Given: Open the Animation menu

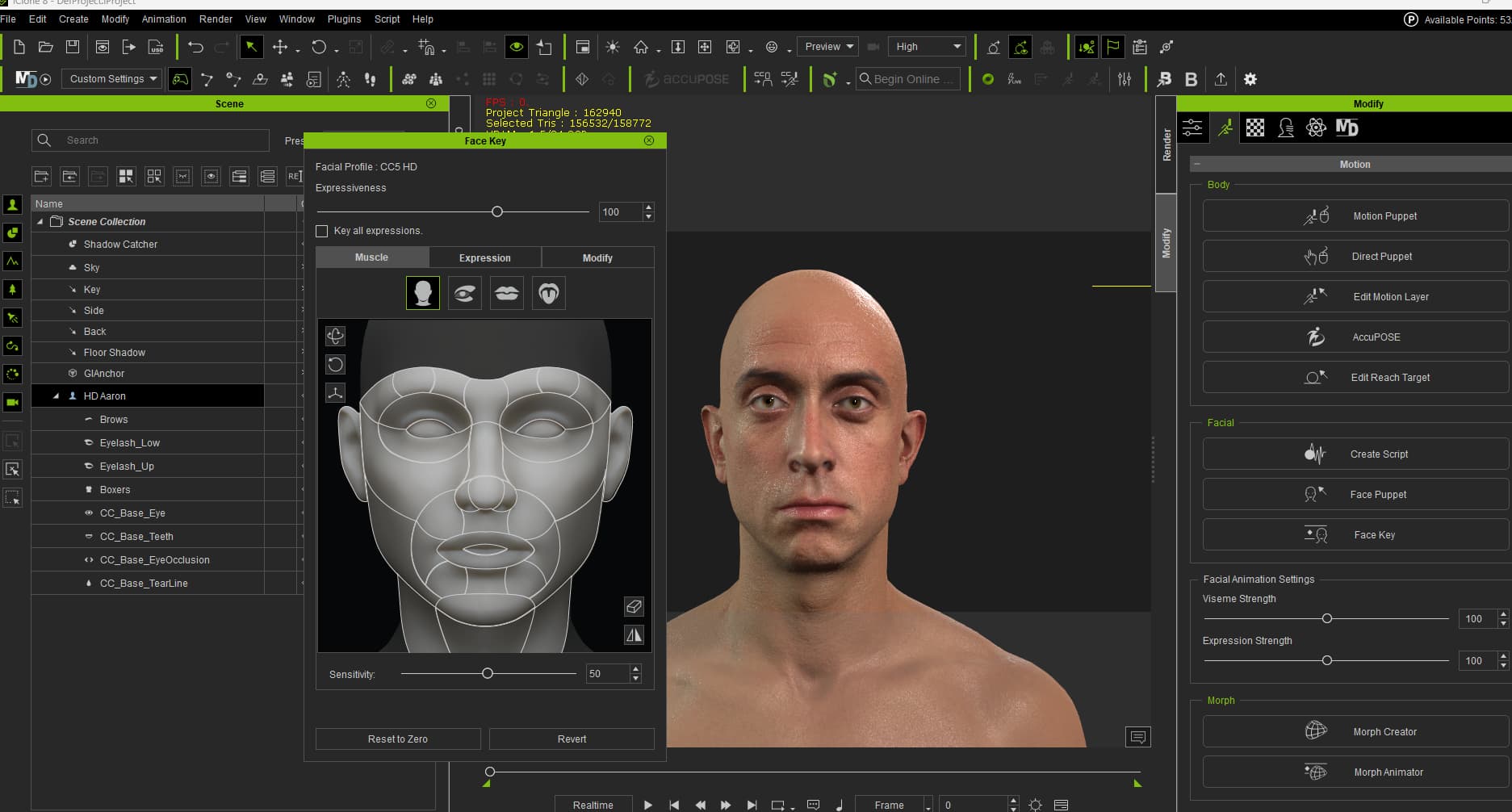Looking at the screenshot, I should (164, 19).
